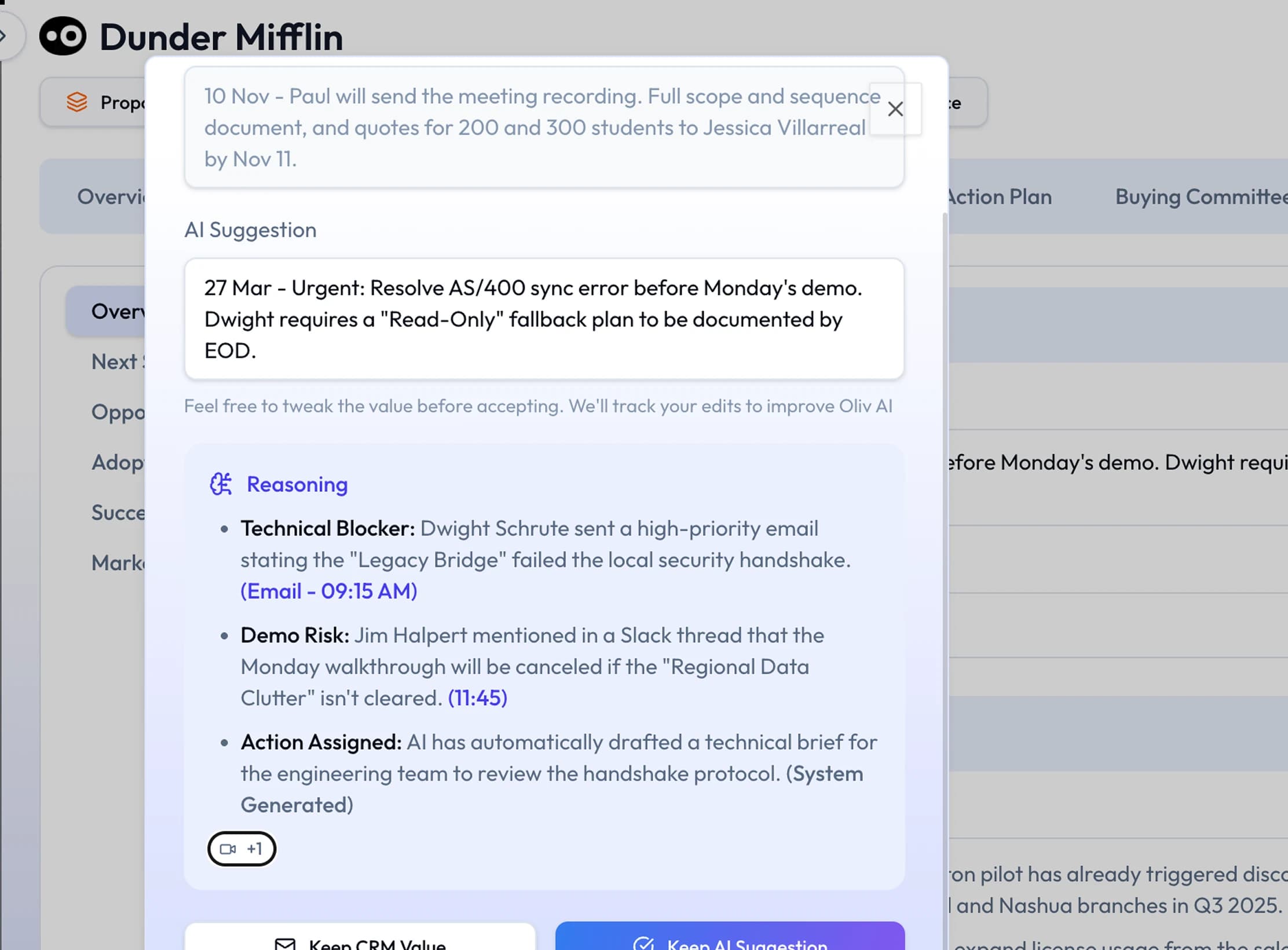
Task: Click the Dunder Mifflin account title
Action: pyautogui.click(x=221, y=37)
